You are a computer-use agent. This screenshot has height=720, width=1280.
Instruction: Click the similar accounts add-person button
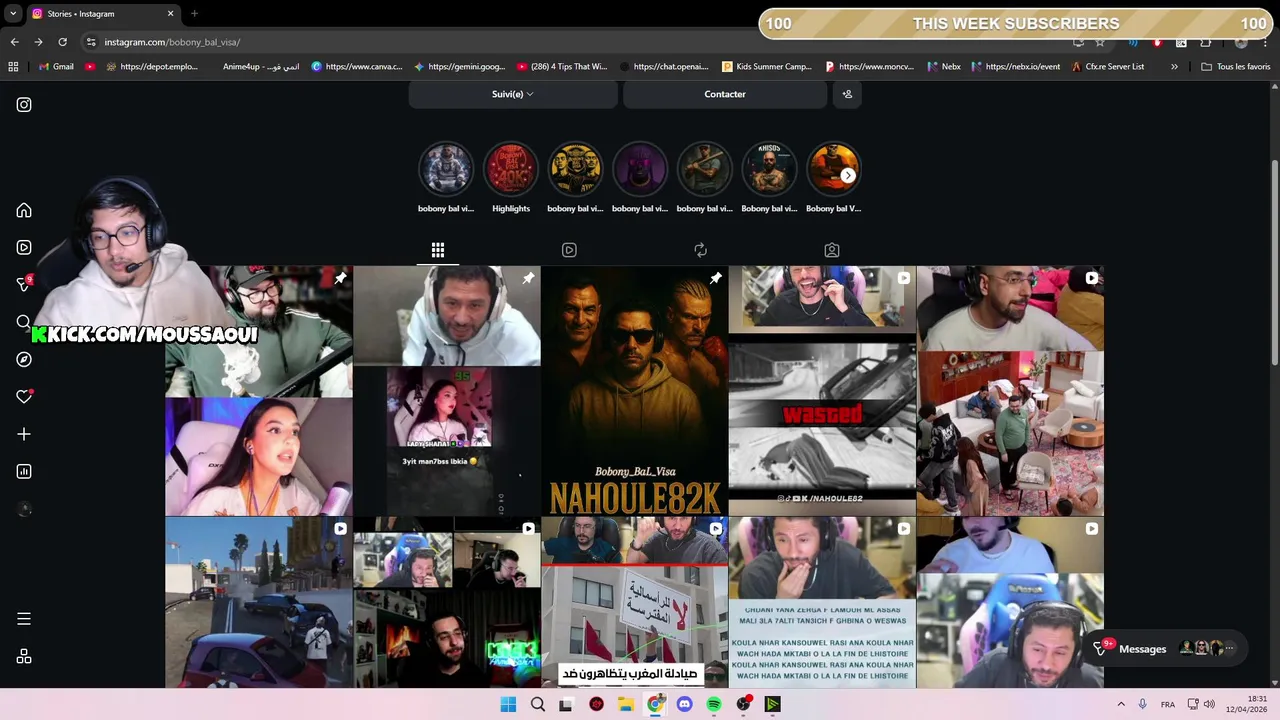click(x=847, y=94)
